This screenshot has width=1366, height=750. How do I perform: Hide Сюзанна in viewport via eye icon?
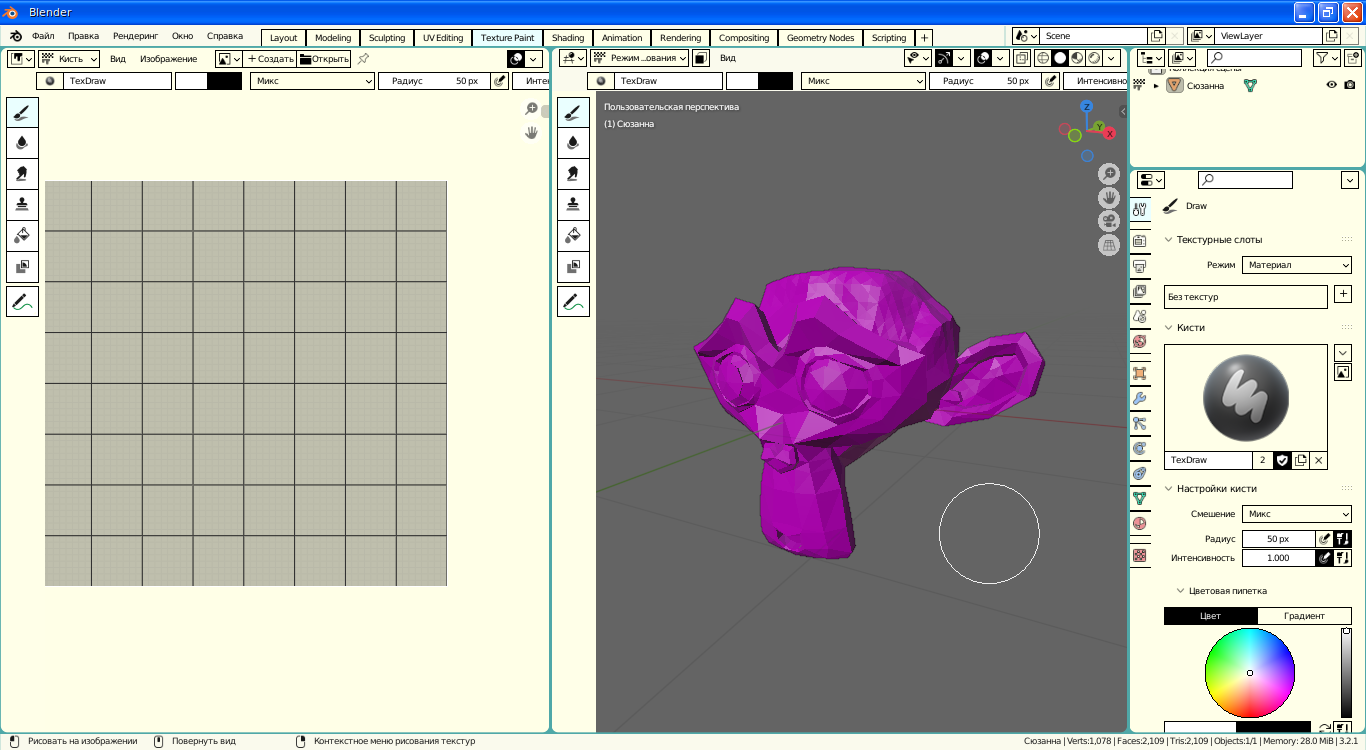pos(1331,85)
